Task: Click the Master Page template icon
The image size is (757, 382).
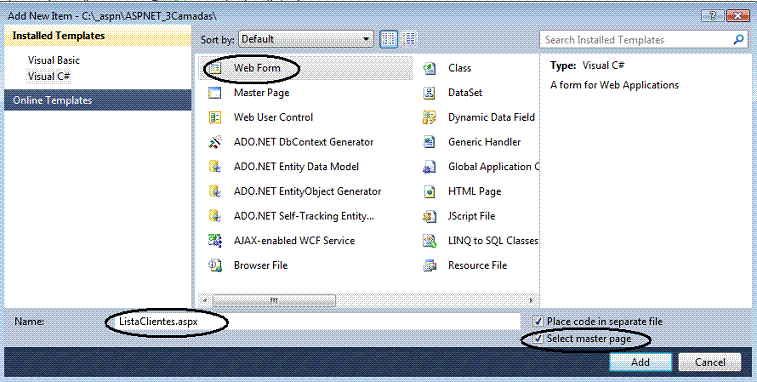Action: click(215, 93)
